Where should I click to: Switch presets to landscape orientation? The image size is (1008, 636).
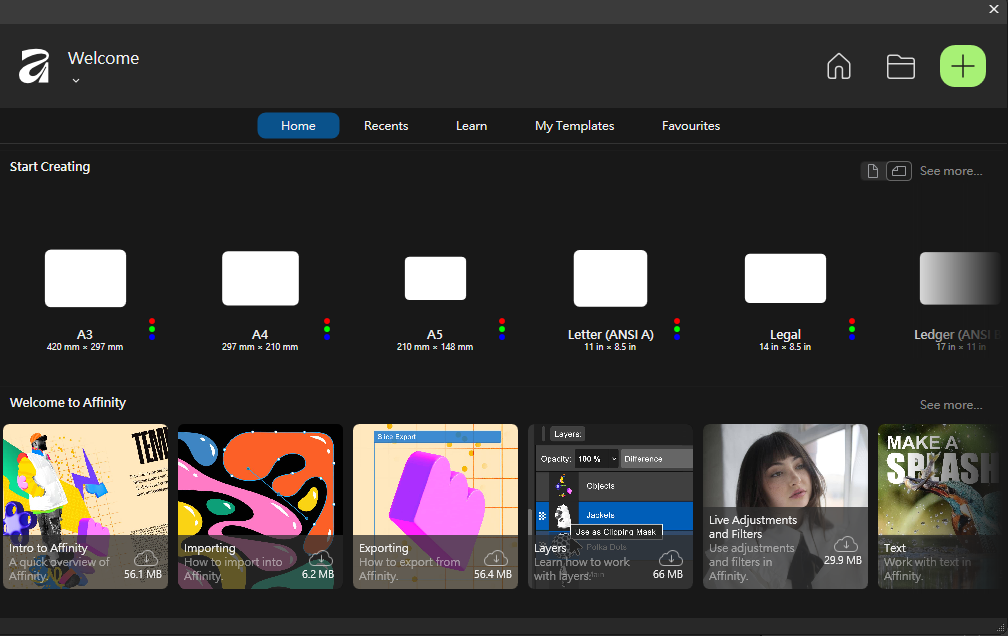pos(898,171)
